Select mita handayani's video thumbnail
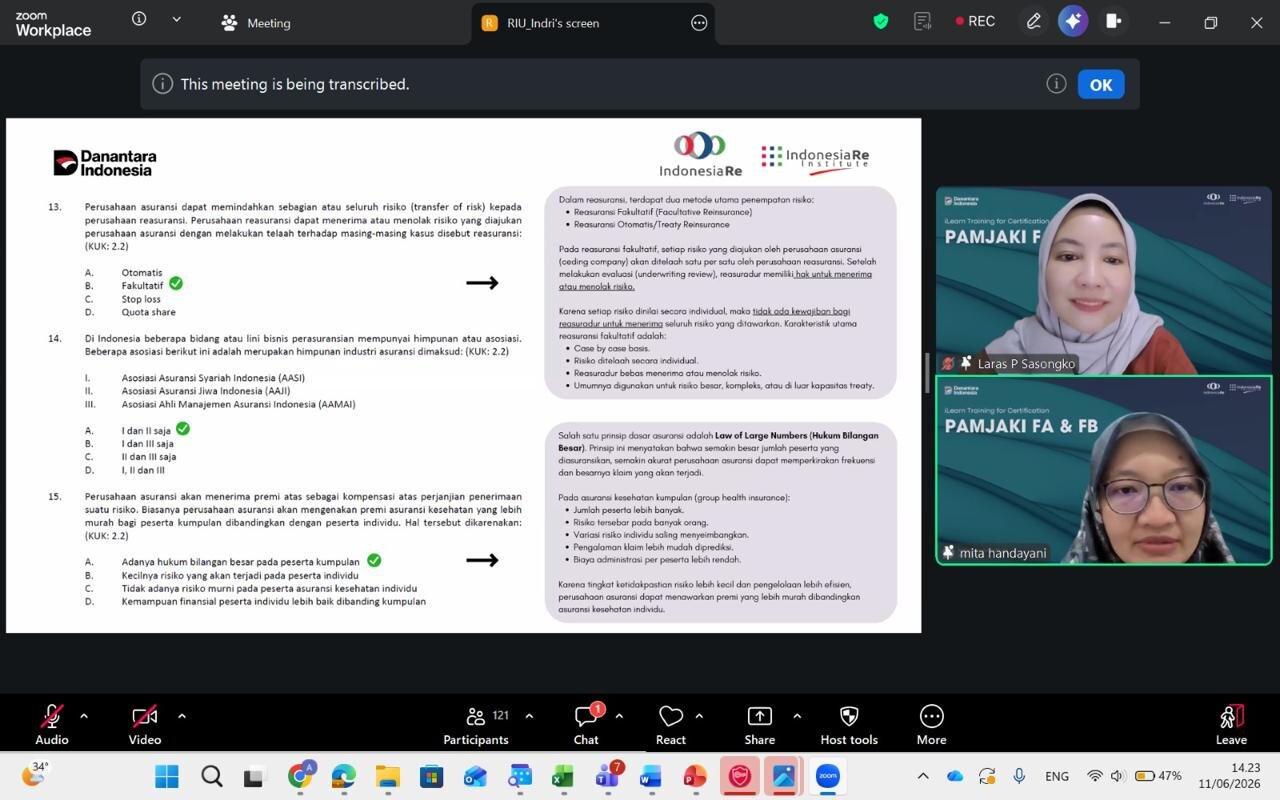This screenshot has height=800, width=1280. (x=1104, y=471)
